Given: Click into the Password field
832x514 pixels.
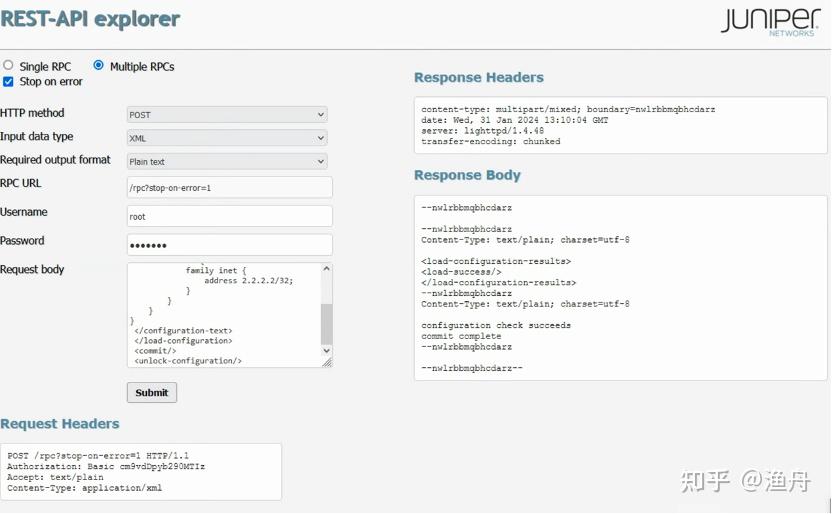Looking at the screenshot, I should (229, 245).
